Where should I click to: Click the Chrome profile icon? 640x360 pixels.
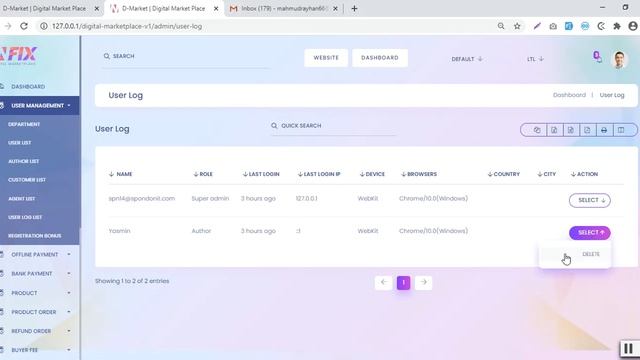tap(633, 26)
